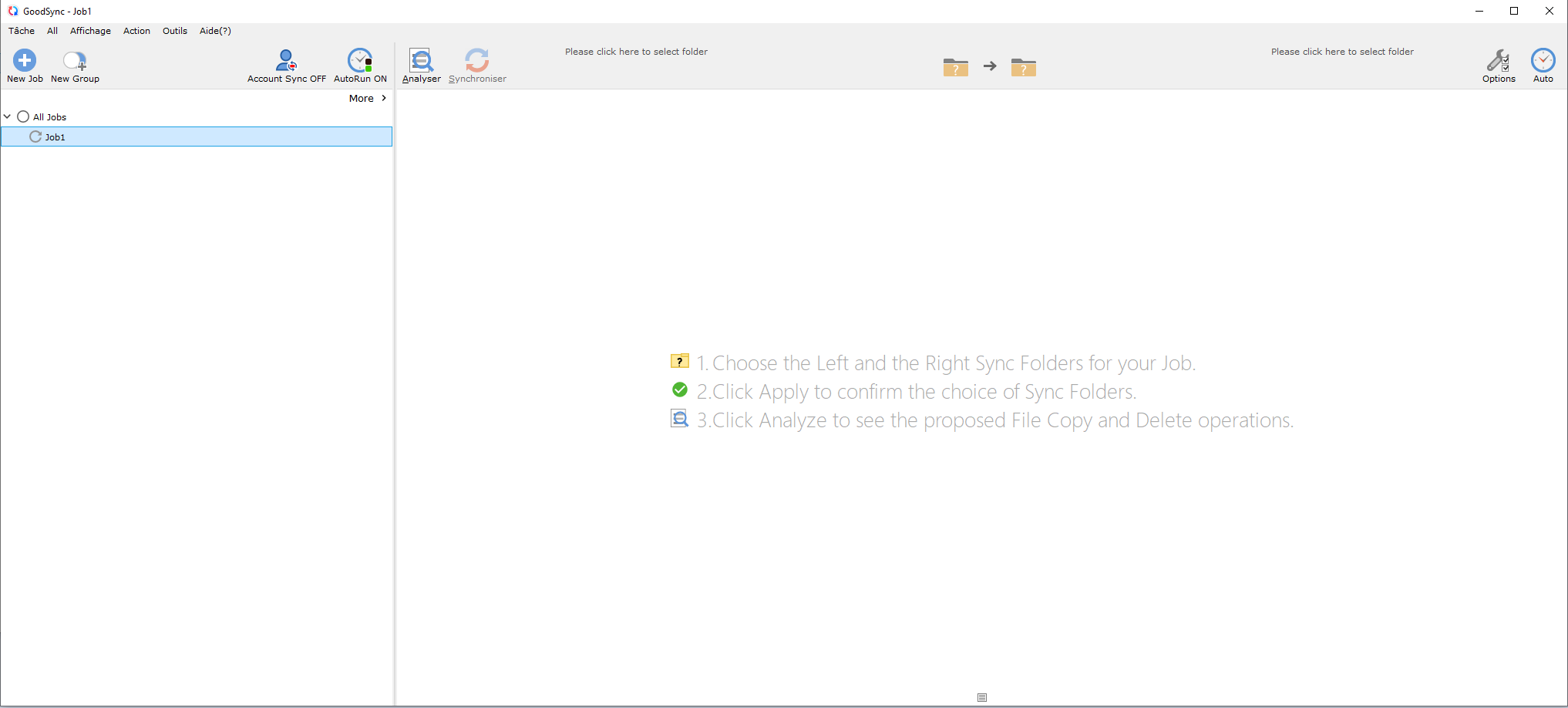The image size is (1568, 708).
Task: Open the Outils menu
Action: [175, 31]
